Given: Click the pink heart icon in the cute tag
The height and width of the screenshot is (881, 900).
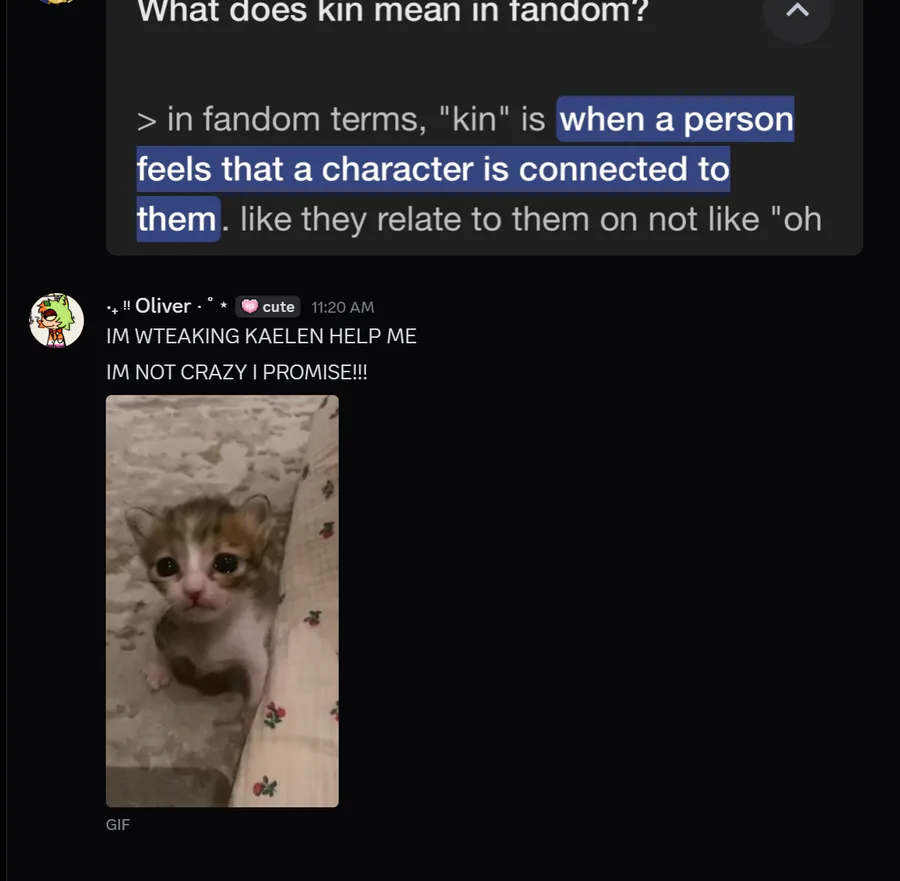Looking at the screenshot, I should pos(250,307).
